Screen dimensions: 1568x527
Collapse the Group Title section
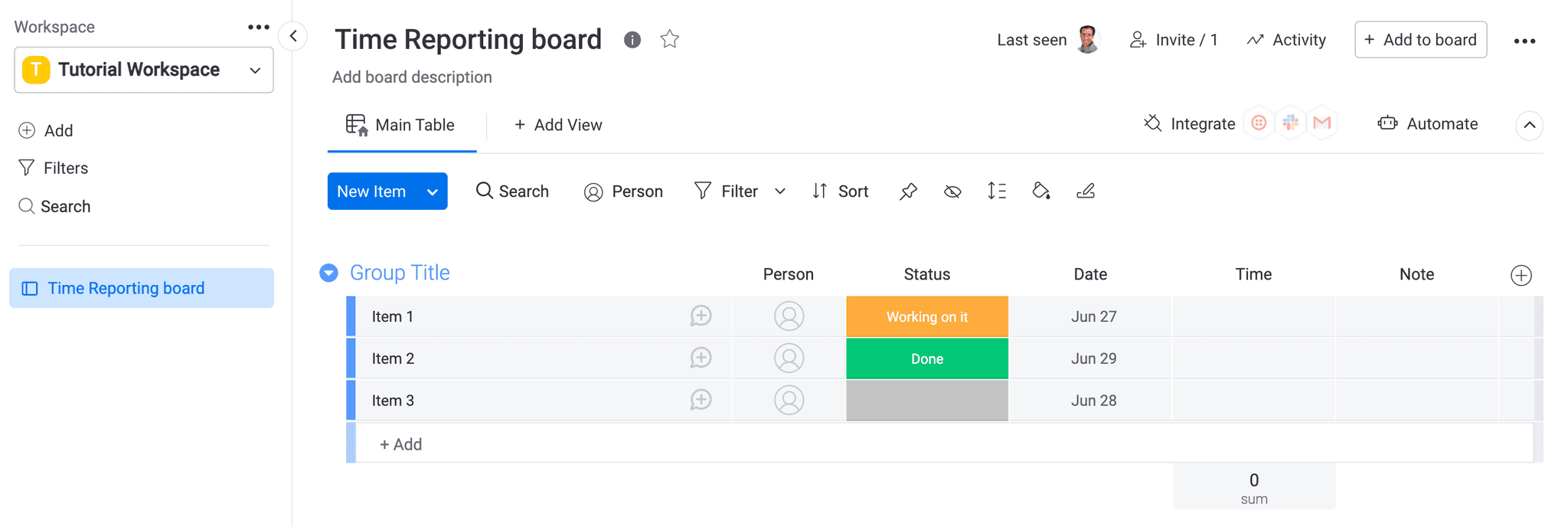[328, 273]
